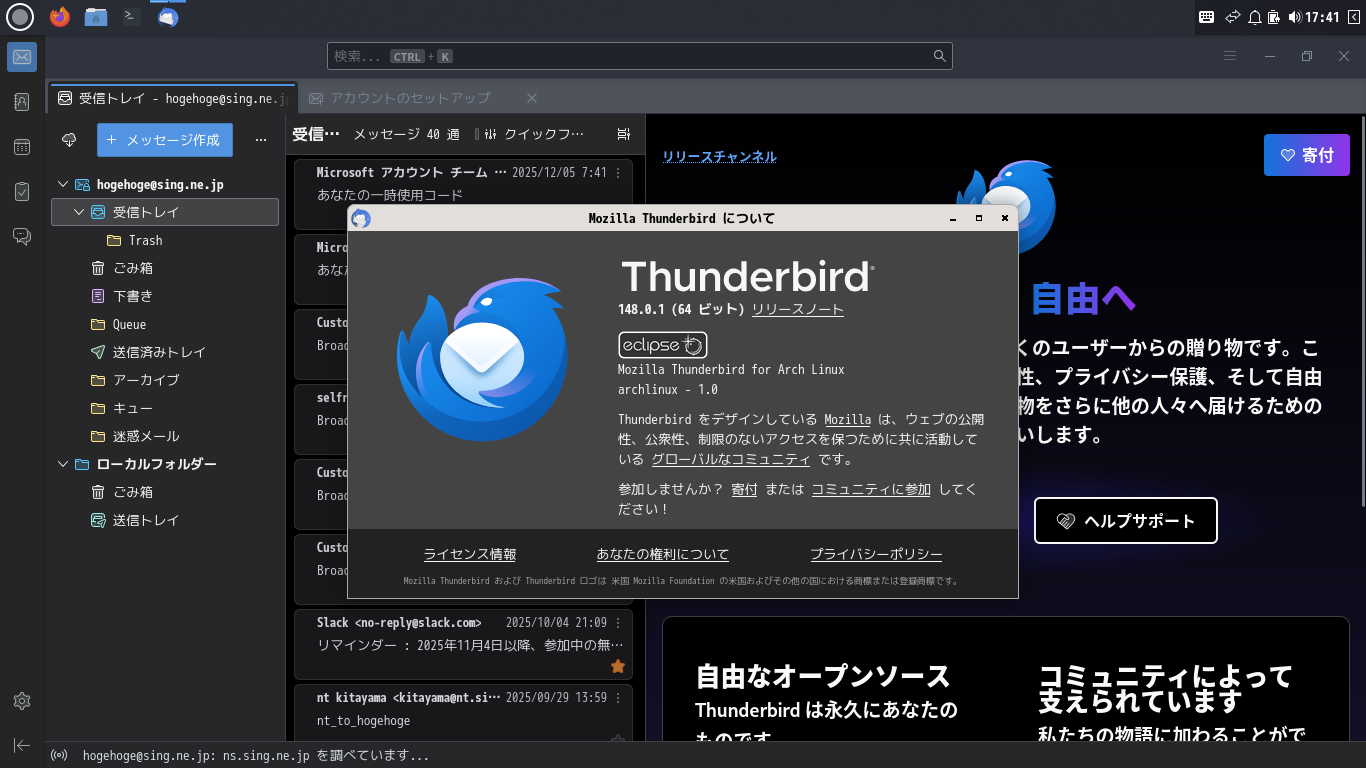The height and width of the screenshot is (768, 1366).
Task: Click the activity icon in status bar
Action: [59, 756]
